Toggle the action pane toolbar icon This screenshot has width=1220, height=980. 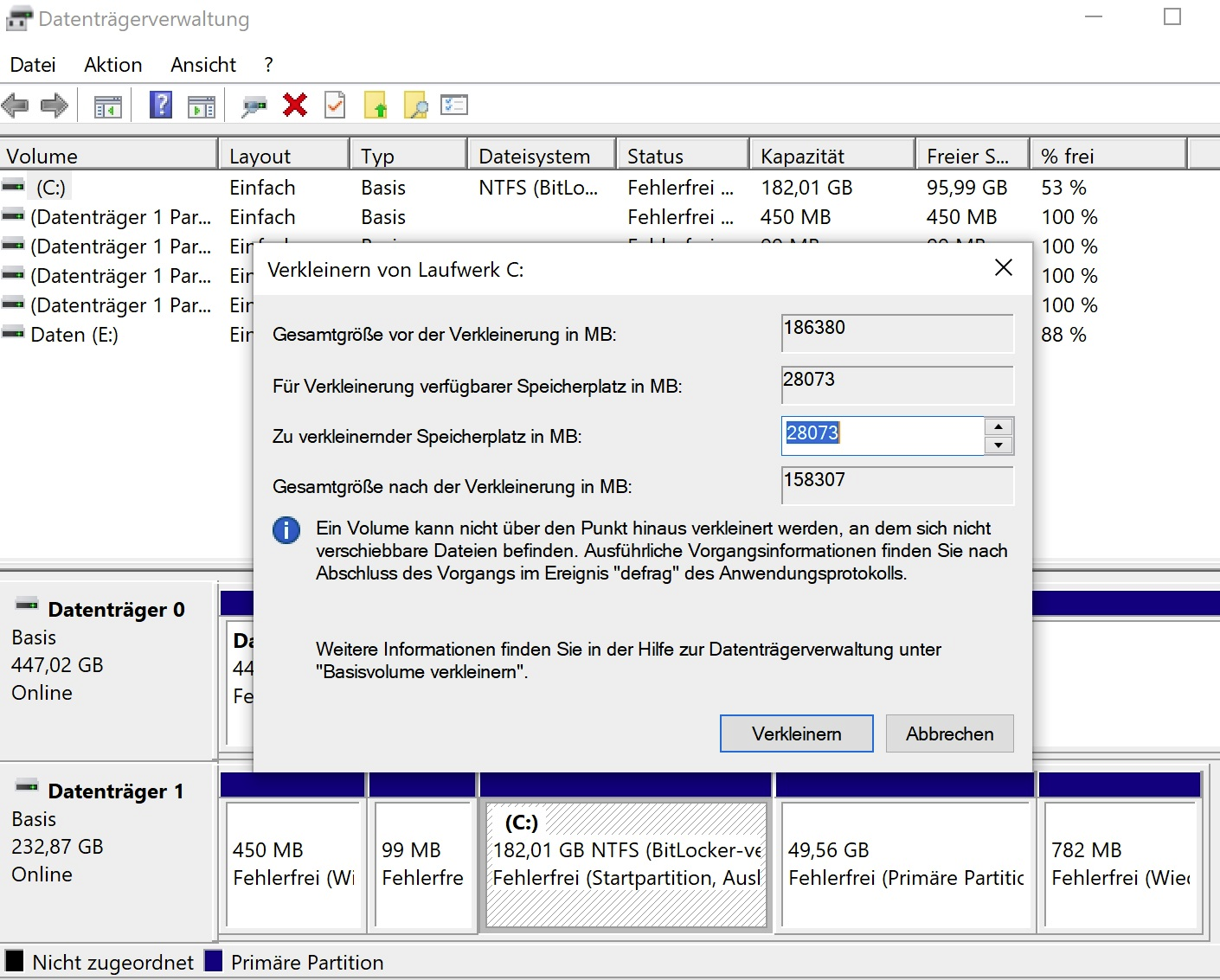[202, 106]
